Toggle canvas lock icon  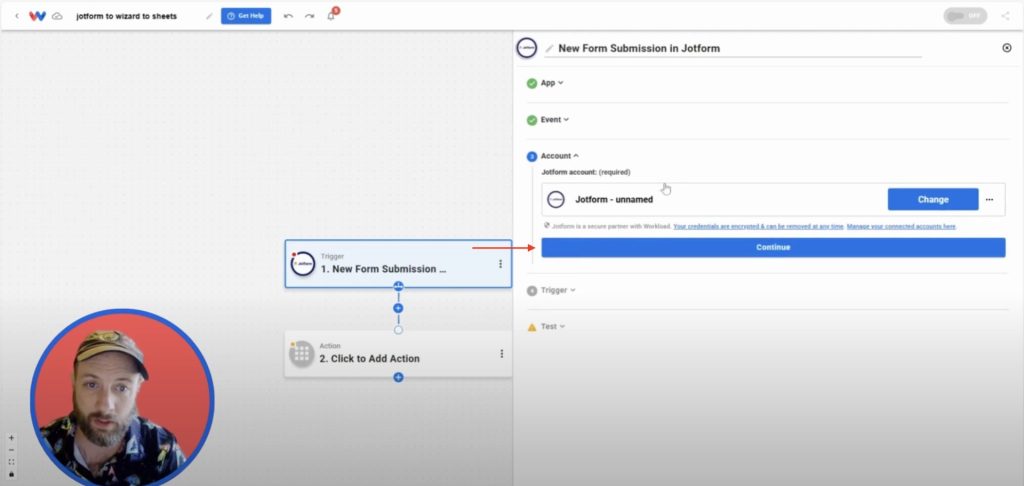(x=11, y=474)
